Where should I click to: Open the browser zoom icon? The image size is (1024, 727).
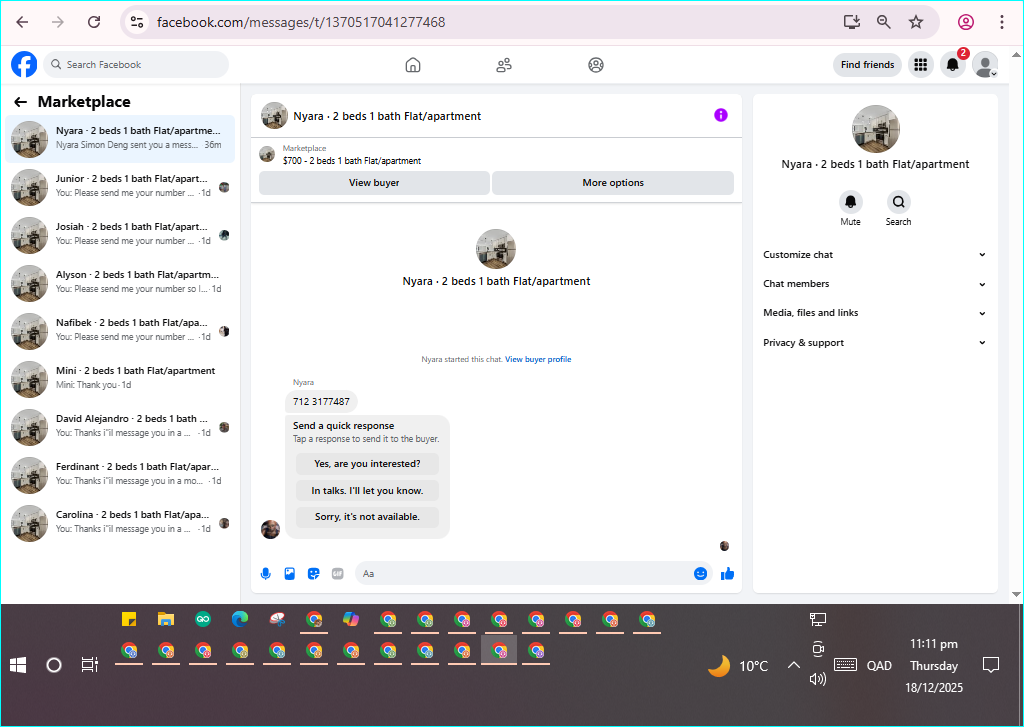pyautogui.click(x=884, y=22)
